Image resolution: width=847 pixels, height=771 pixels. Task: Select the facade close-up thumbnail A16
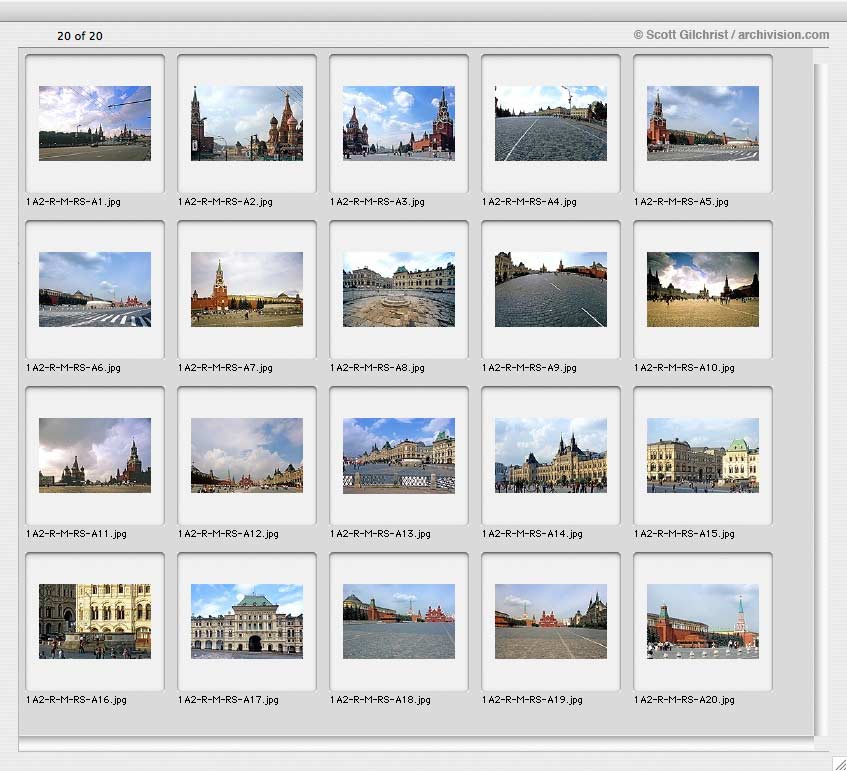click(x=95, y=621)
